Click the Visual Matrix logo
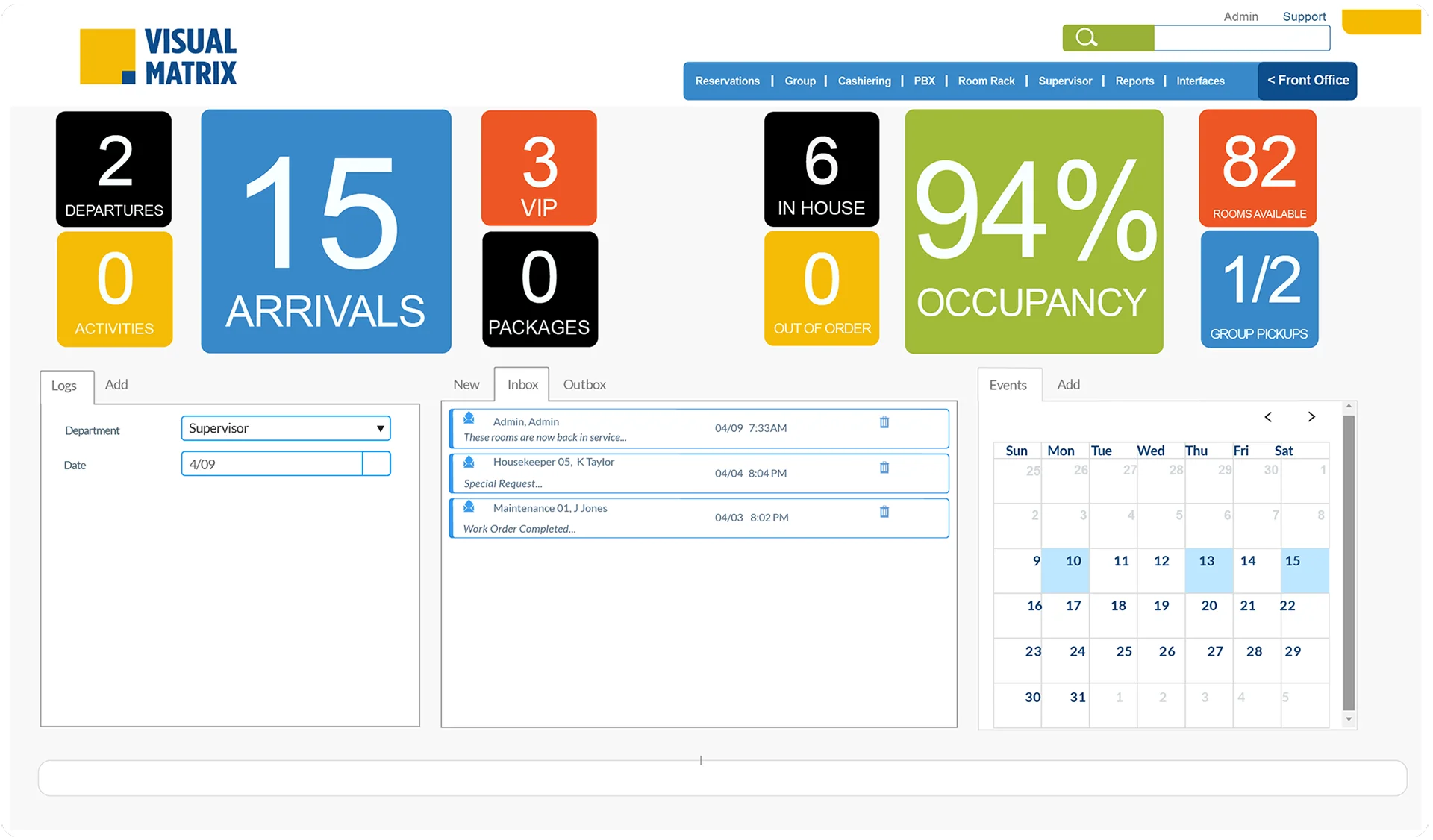 coord(158,57)
